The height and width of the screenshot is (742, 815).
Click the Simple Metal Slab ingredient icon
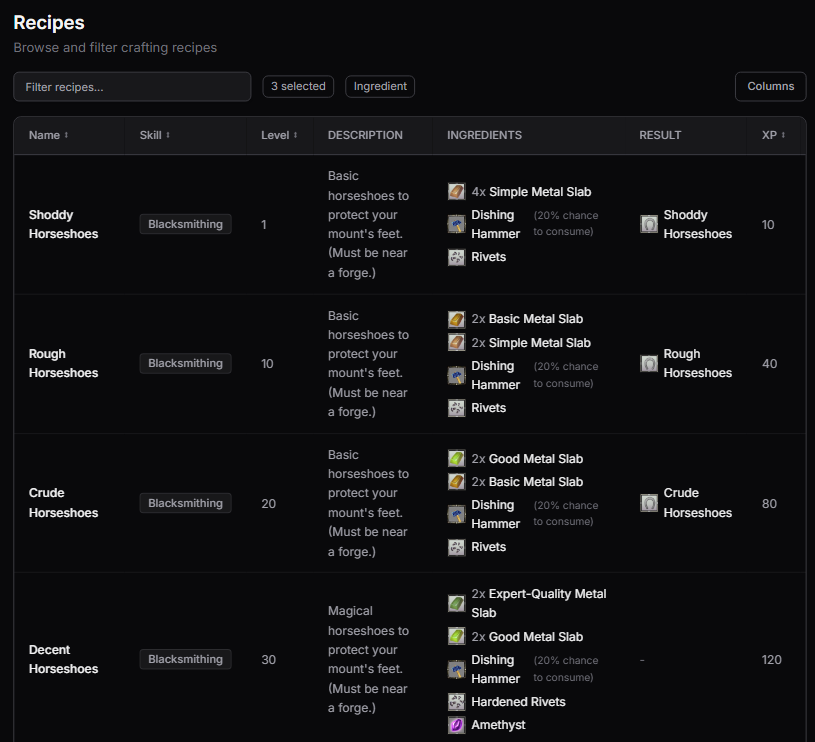point(456,191)
